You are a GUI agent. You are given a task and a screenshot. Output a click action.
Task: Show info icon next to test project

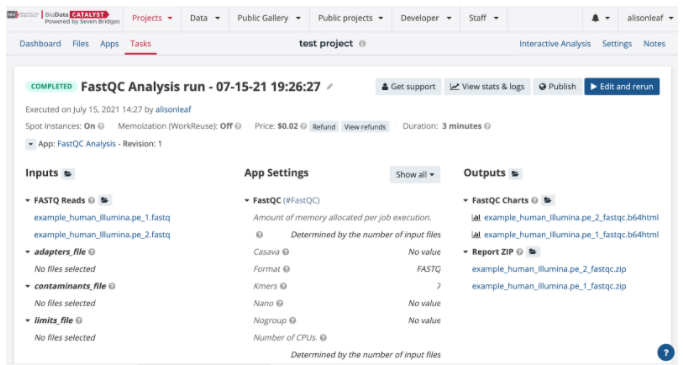coord(362,44)
